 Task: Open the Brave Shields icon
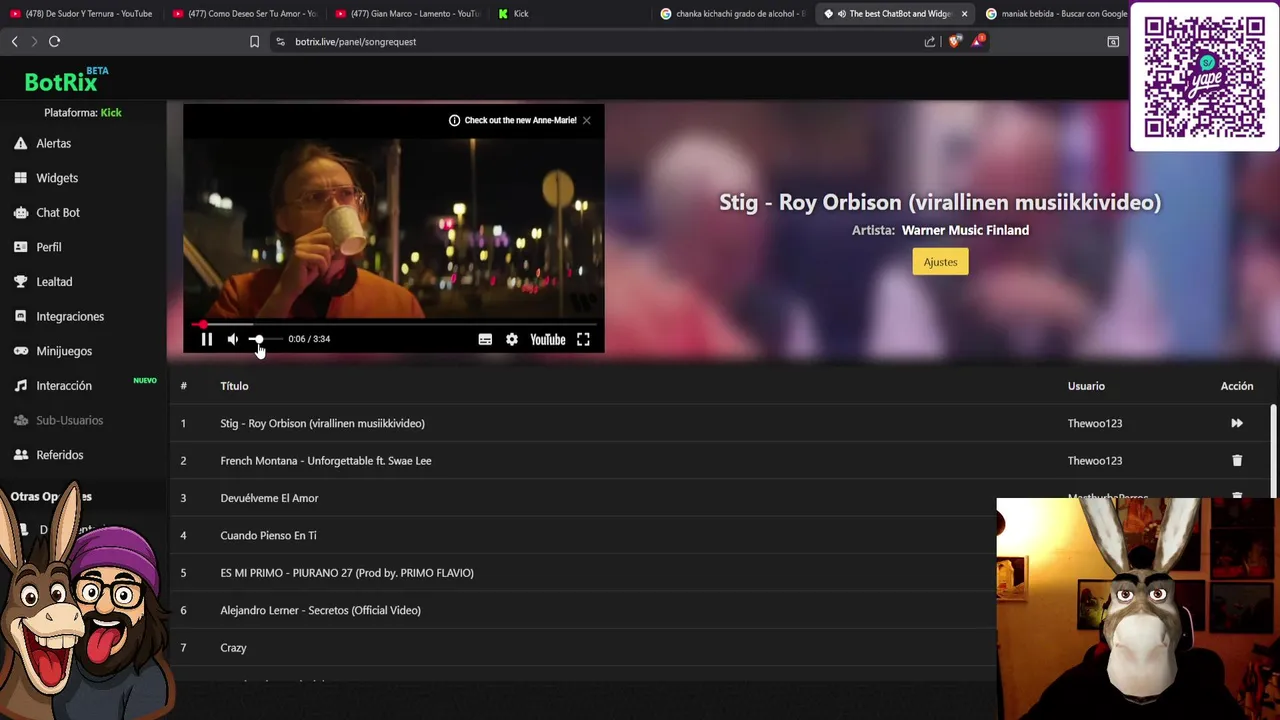(954, 42)
